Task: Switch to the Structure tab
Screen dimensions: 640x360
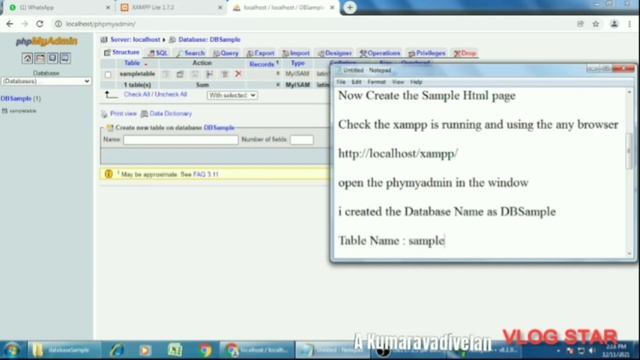Action: pos(122,53)
